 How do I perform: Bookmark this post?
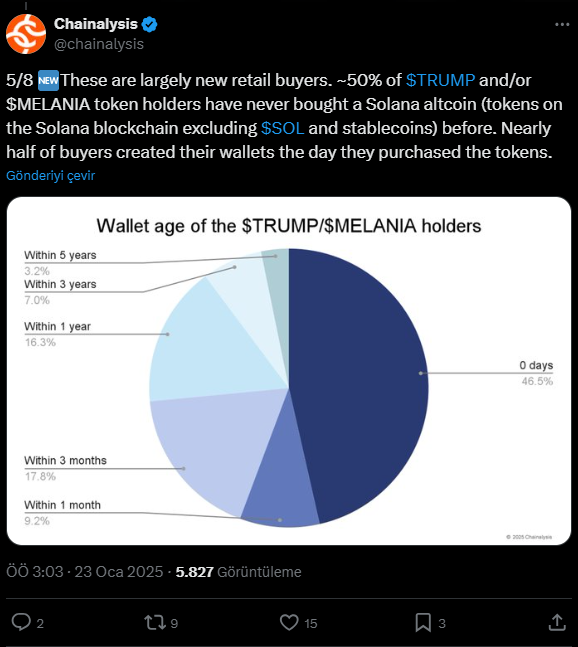(x=423, y=622)
